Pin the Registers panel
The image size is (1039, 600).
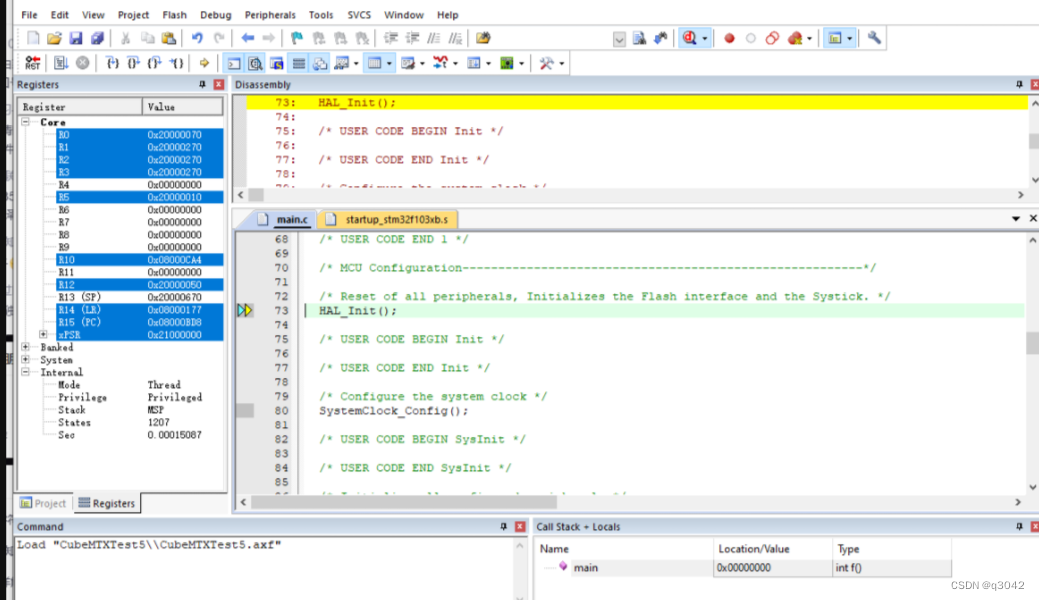click(x=202, y=84)
